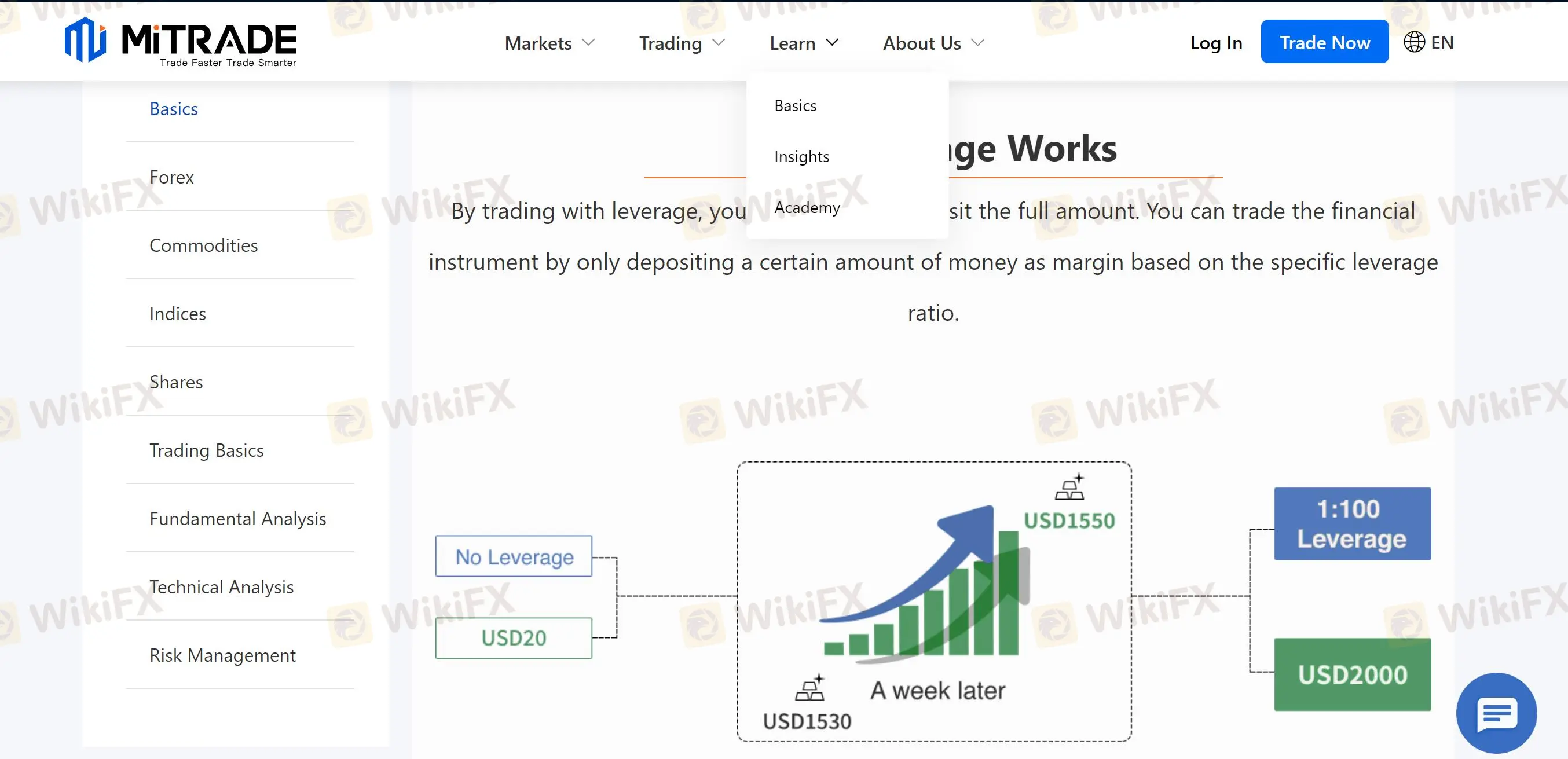
Task: Open the Markets dropdown menu
Action: (x=549, y=43)
